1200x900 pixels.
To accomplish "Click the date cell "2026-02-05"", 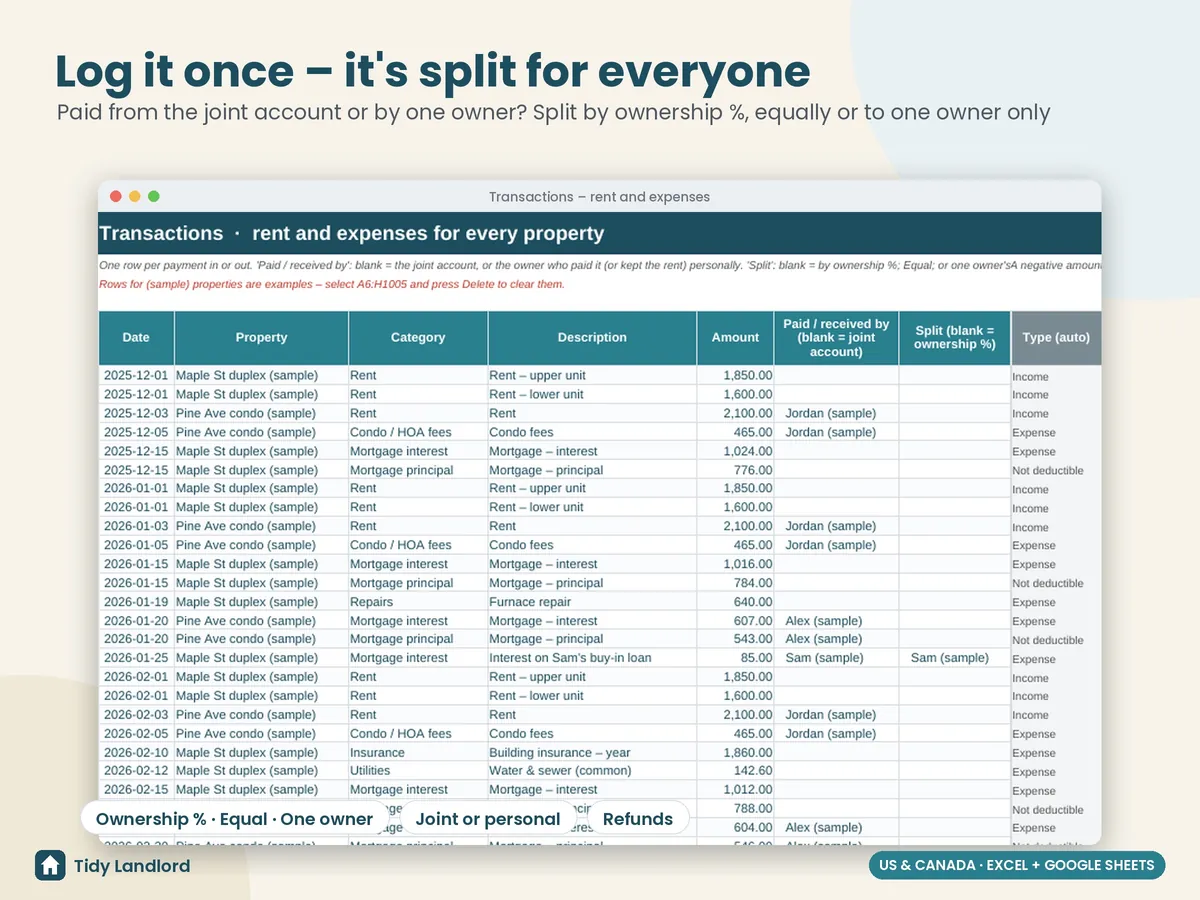I will pos(137,734).
